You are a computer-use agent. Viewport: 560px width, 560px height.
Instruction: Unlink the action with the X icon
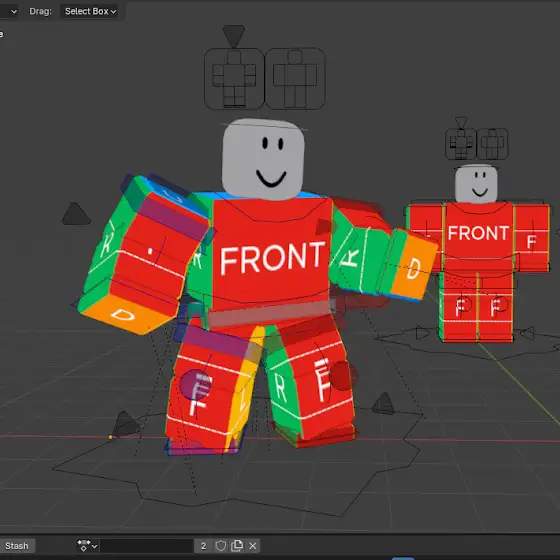tap(252, 546)
